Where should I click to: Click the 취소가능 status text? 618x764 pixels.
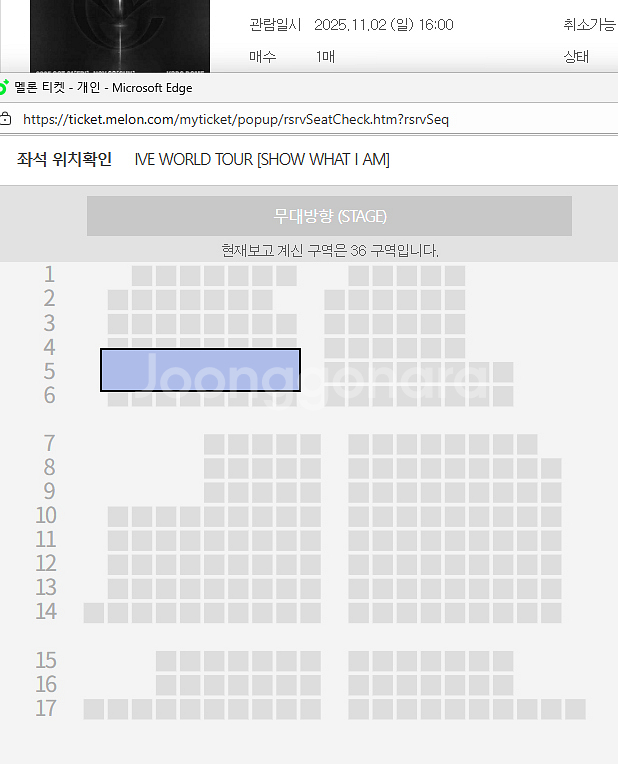coord(590,24)
